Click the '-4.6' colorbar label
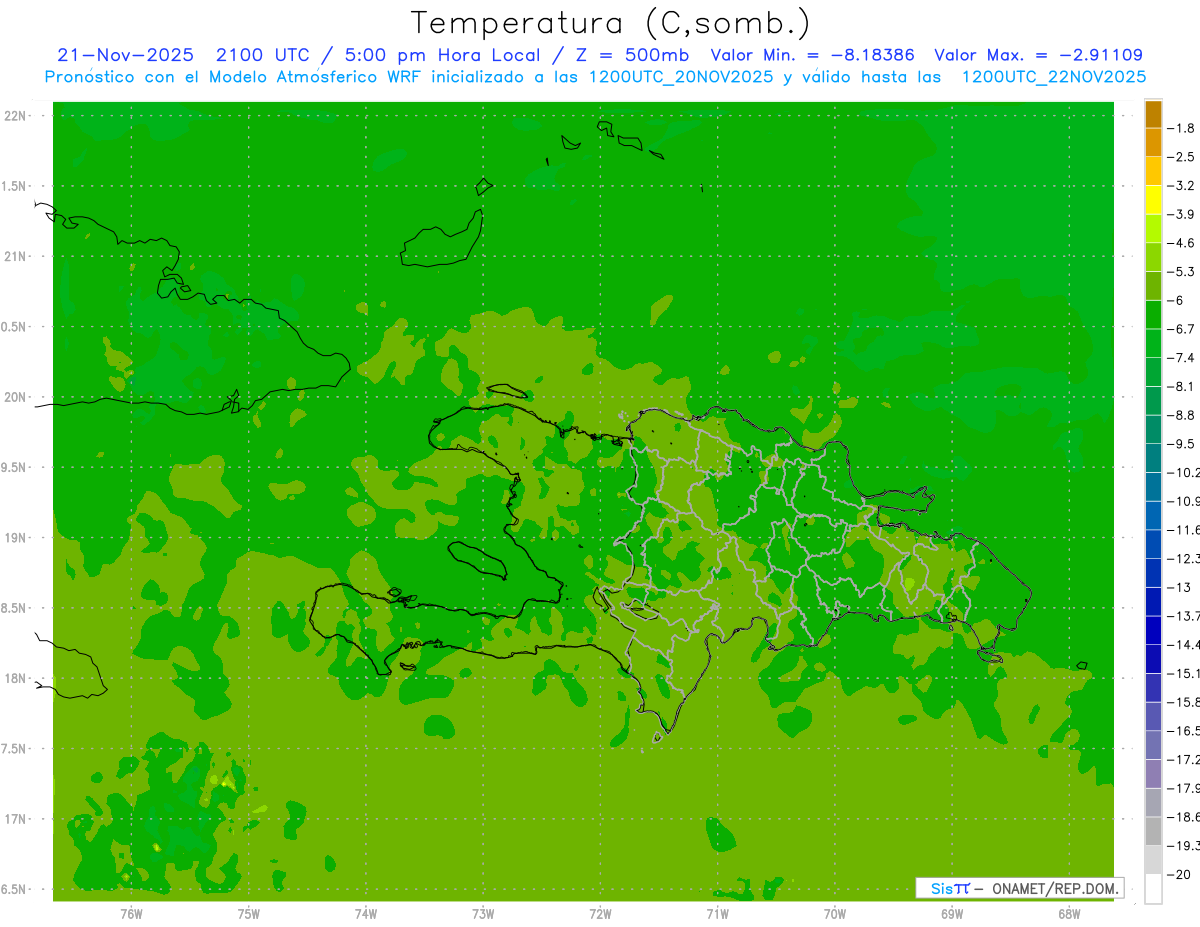The height and width of the screenshot is (927, 1200). point(1181,243)
